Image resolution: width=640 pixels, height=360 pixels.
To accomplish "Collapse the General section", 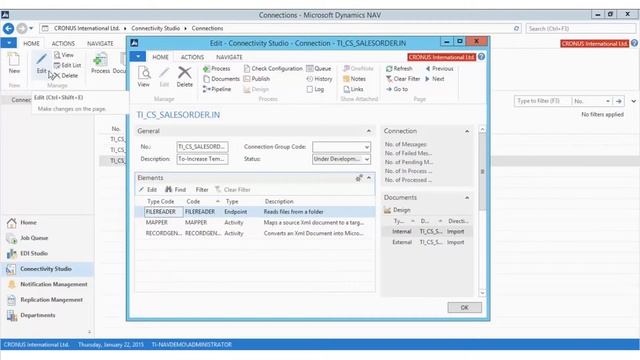I will pos(369,131).
